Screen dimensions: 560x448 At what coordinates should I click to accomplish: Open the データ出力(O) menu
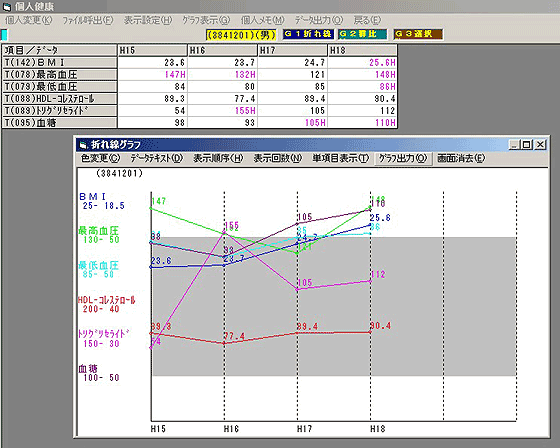(319, 20)
